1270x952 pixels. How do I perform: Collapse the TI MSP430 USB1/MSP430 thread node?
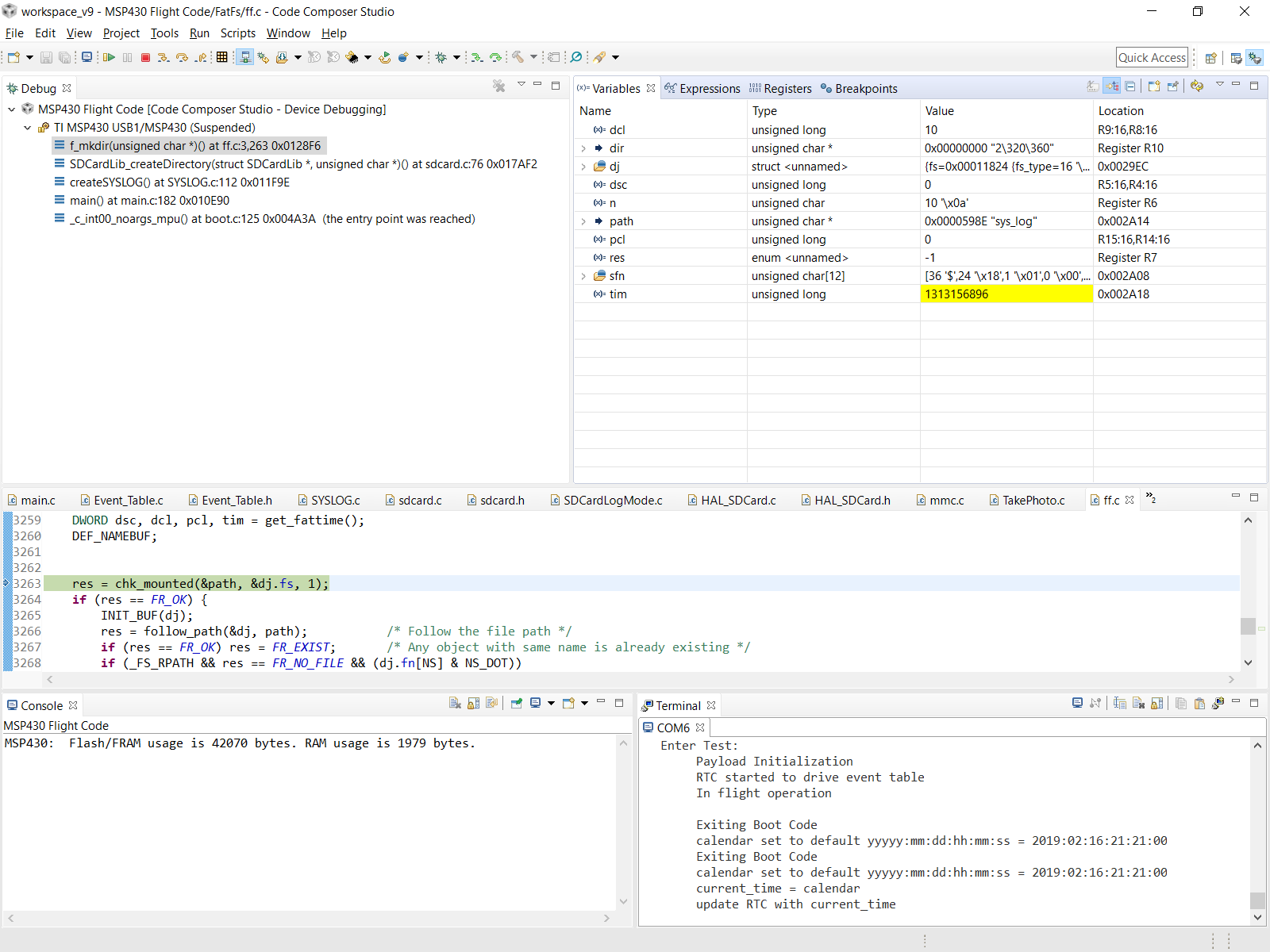tap(28, 128)
